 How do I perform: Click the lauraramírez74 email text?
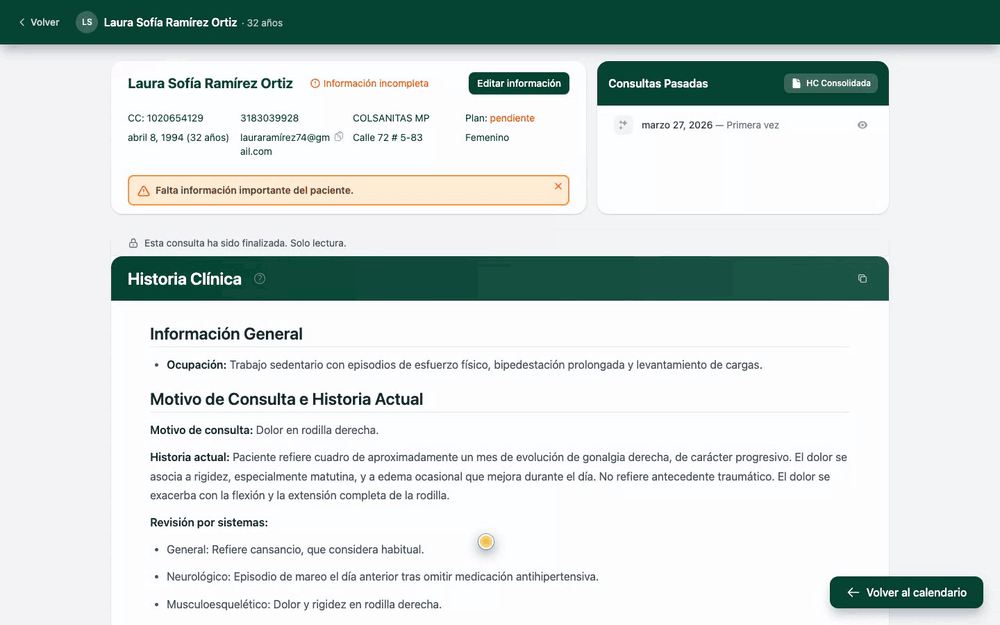284,144
